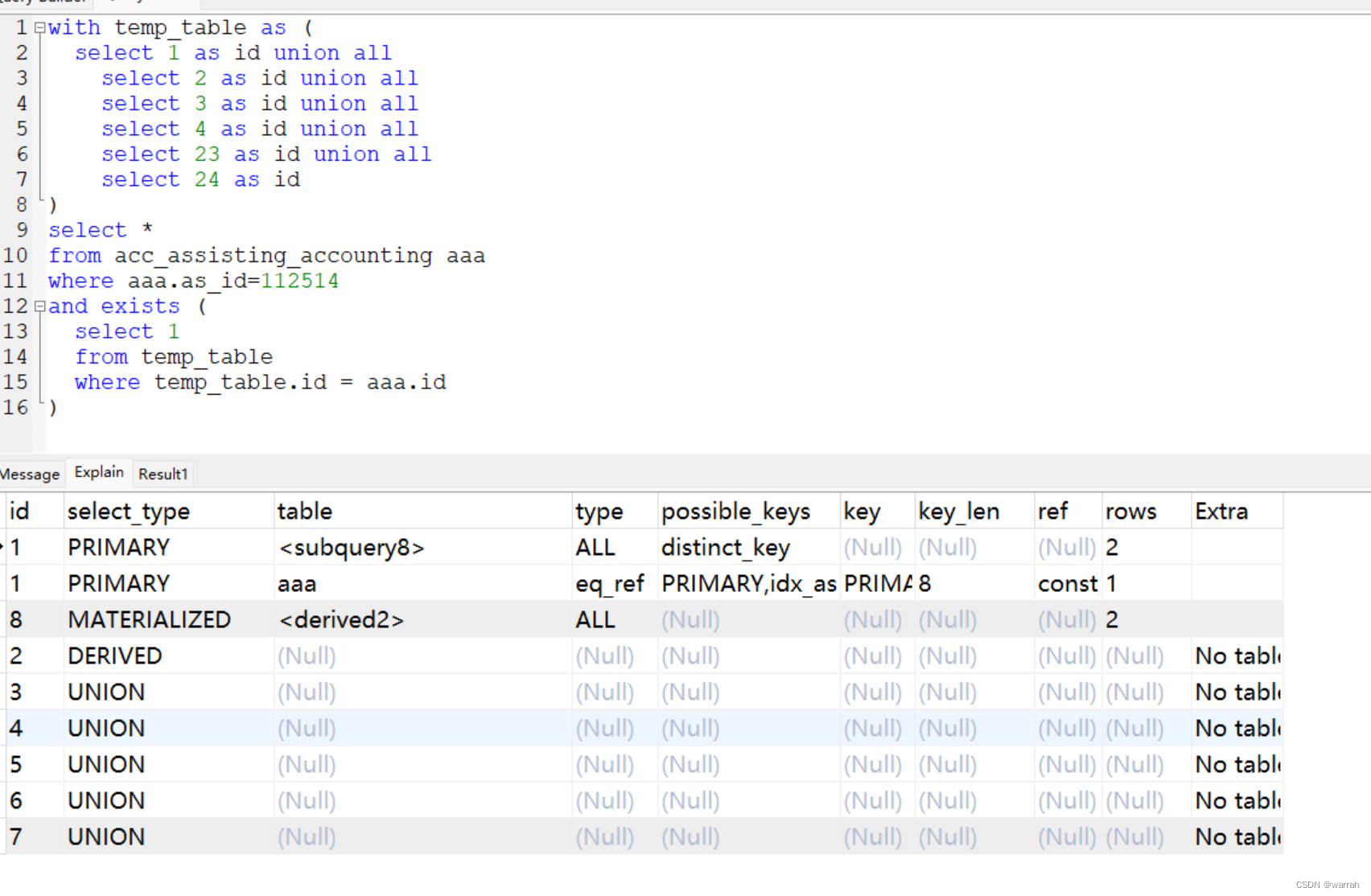Screen dimensions: 1371x896
Task: Switch to the Result1 tab
Action: click(163, 474)
